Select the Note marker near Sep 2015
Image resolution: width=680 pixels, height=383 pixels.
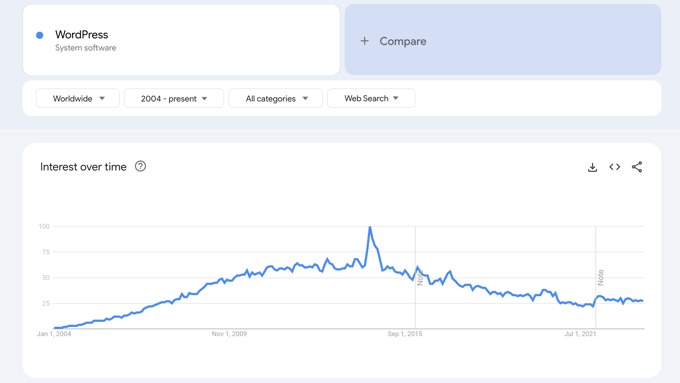point(420,278)
